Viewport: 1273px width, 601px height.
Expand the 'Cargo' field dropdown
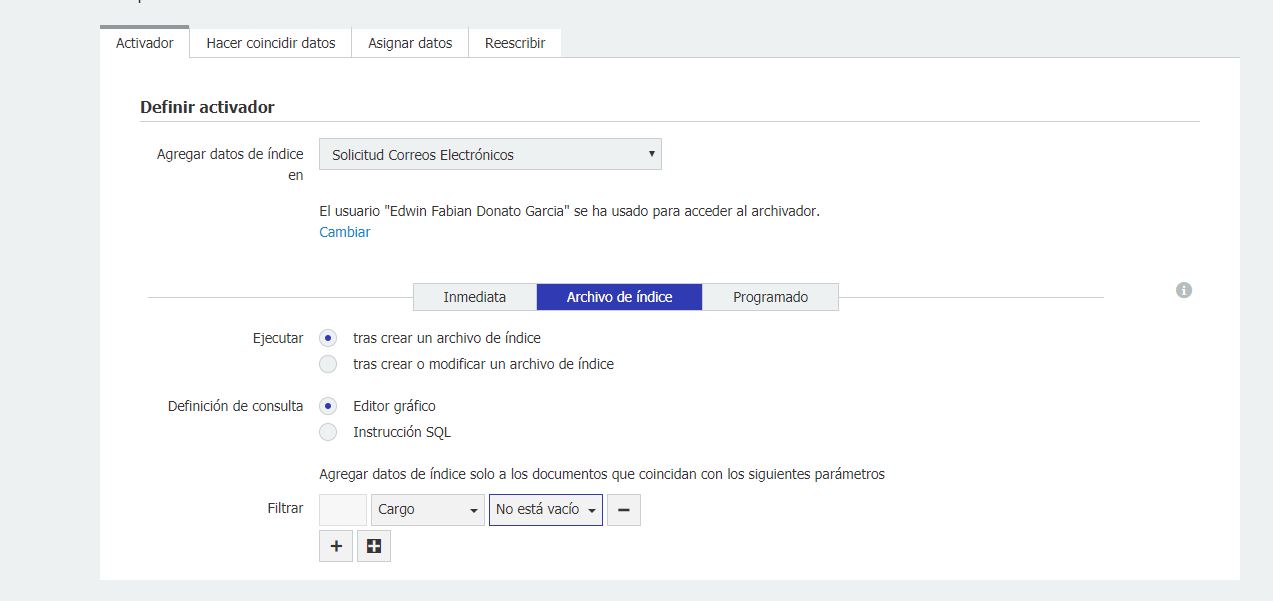tap(427, 510)
